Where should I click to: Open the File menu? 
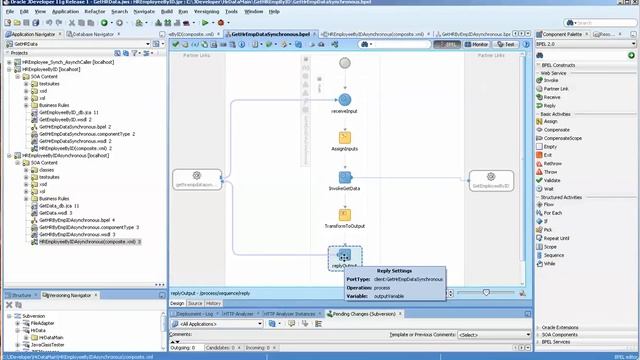pos(10,11)
